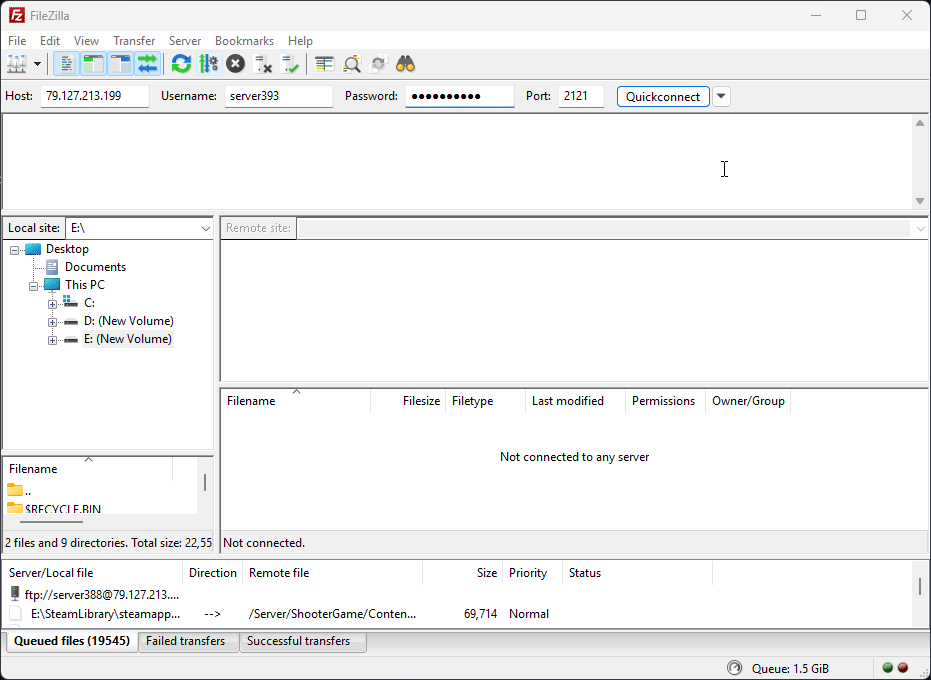The height and width of the screenshot is (680, 931).
Task: Toggle the message log display
Action: pyautogui.click(x=66, y=64)
